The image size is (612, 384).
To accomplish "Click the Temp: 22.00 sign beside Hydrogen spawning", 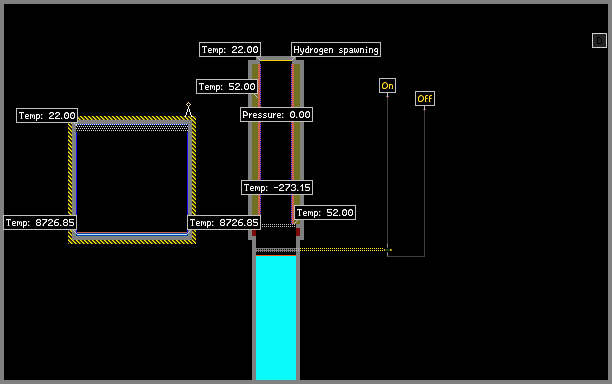I will point(230,50).
